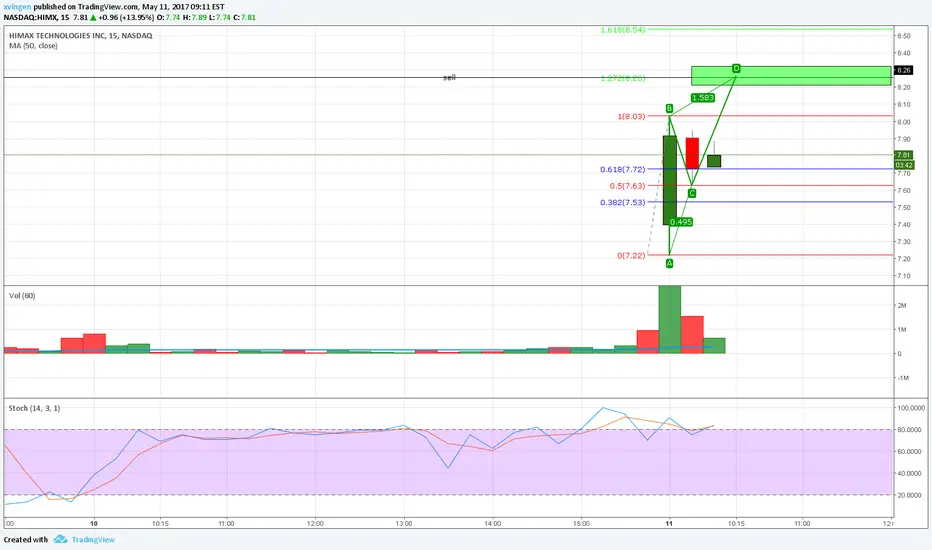Click the Stoch (14, 3, 1) indicator label
The image size is (932, 550).
34,408
